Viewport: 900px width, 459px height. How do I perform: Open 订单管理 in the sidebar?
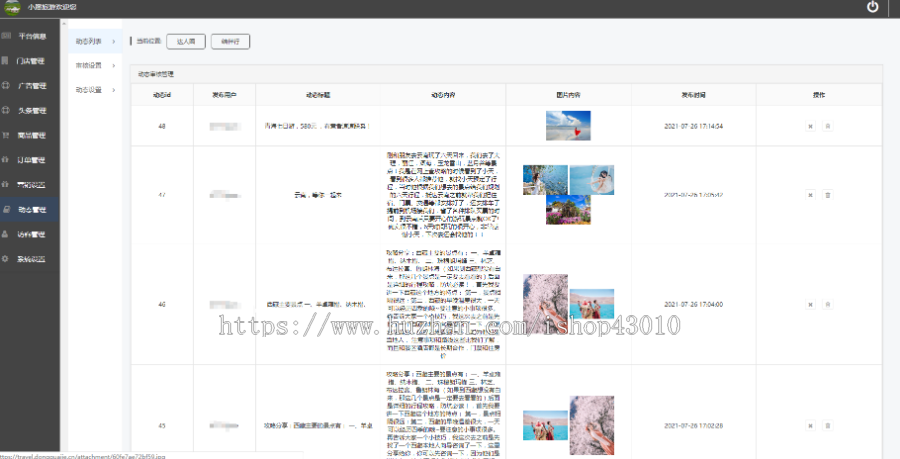tap(30, 160)
